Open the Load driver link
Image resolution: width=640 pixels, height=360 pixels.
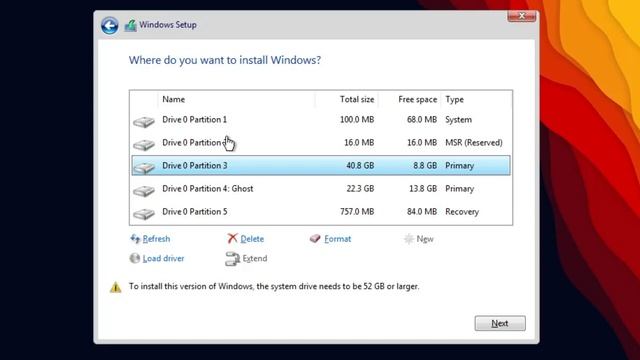pos(163,258)
